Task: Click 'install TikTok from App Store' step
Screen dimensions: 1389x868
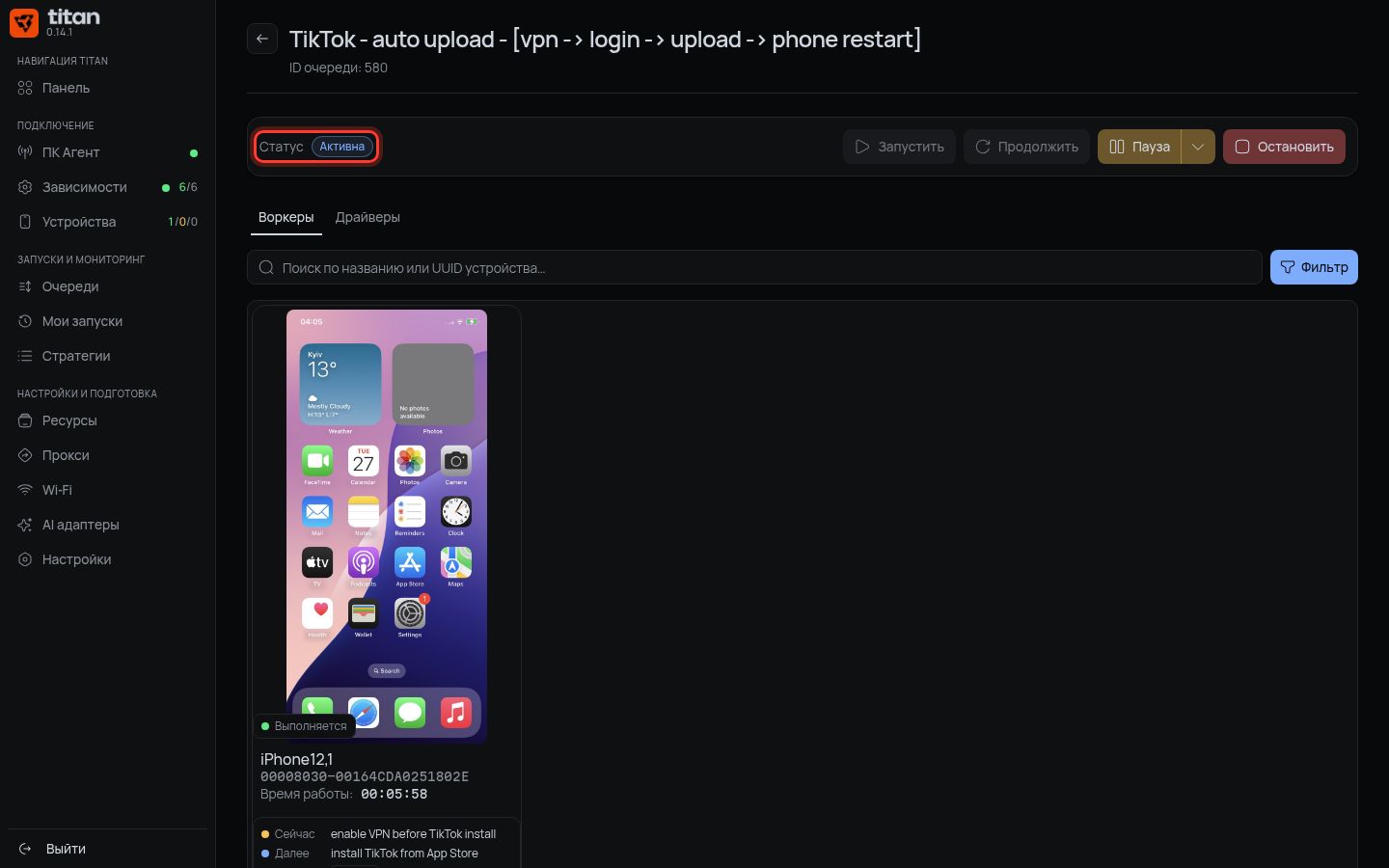Action: (x=404, y=854)
